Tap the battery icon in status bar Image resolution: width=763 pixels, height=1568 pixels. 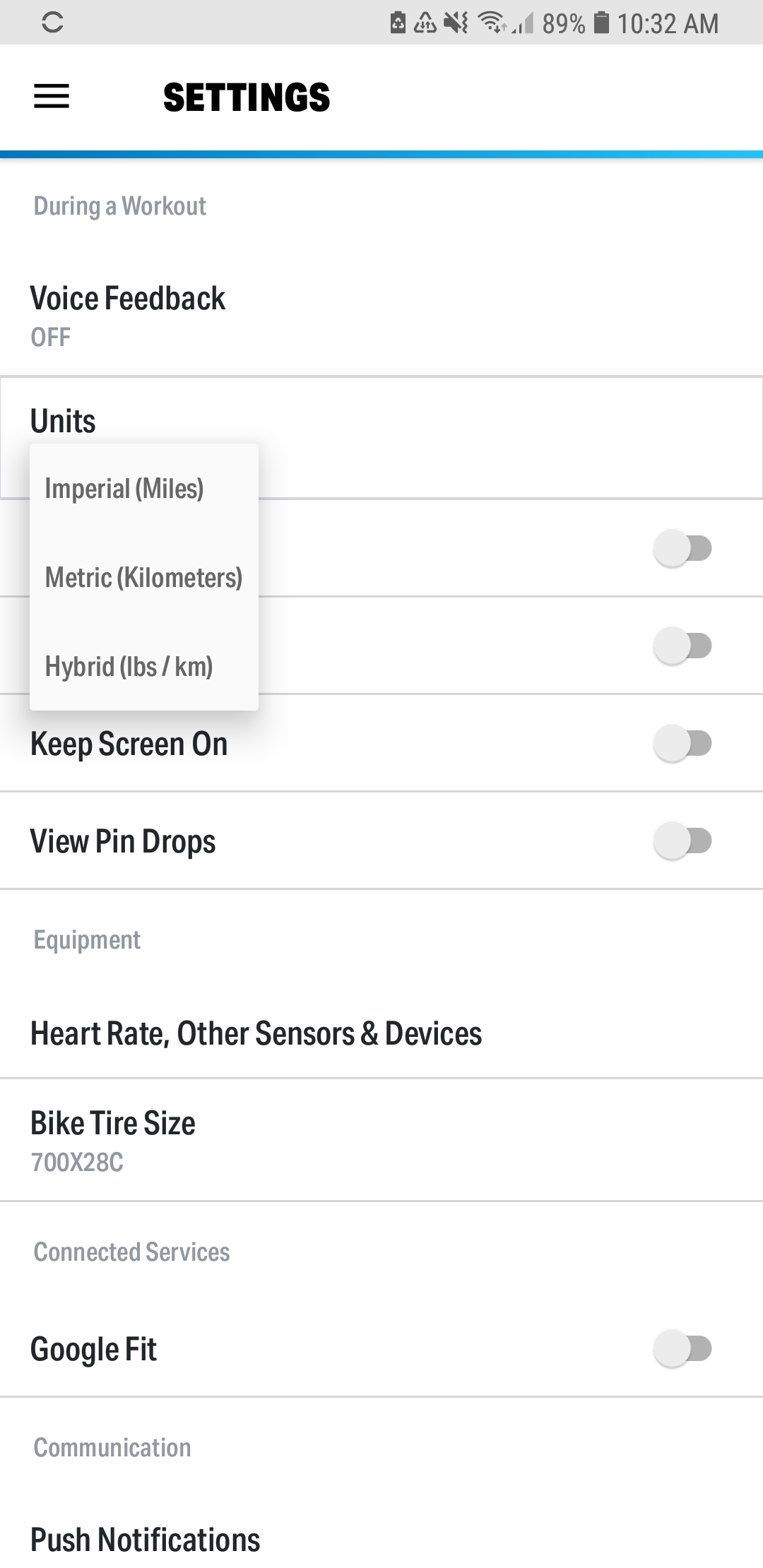(x=601, y=23)
